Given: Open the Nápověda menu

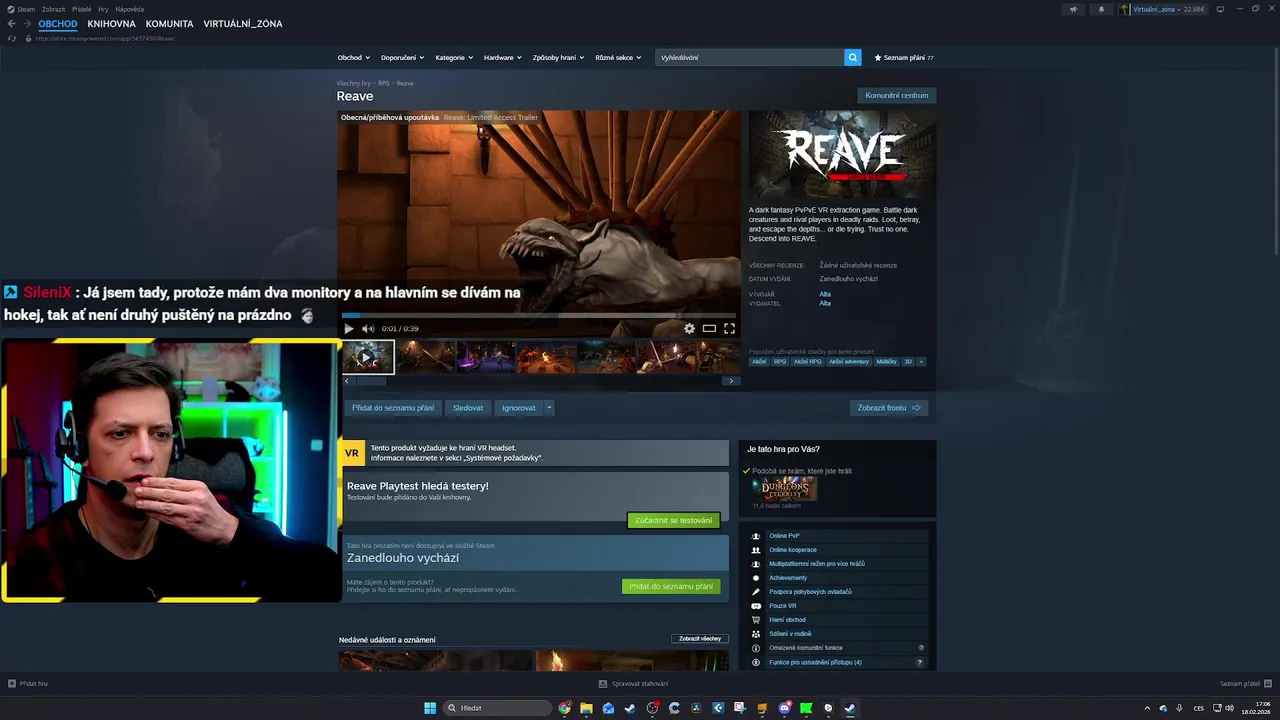Looking at the screenshot, I should click(x=130, y=9).
